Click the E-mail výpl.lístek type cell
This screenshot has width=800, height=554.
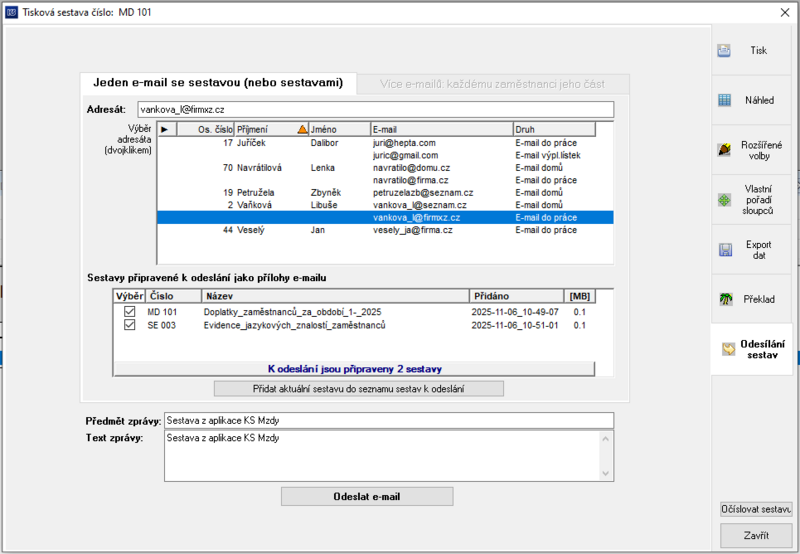point(548,155)
